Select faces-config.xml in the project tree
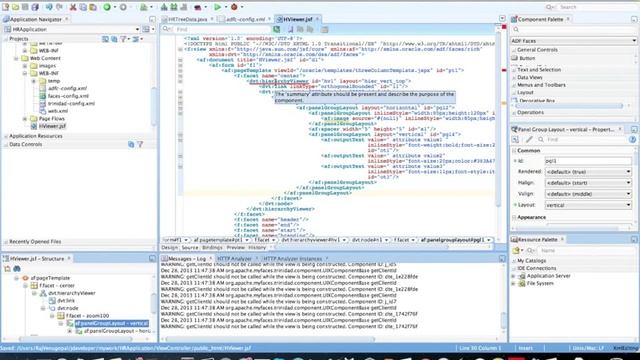The width and height of the screenshot is (640, 360). tap(68, 96)
